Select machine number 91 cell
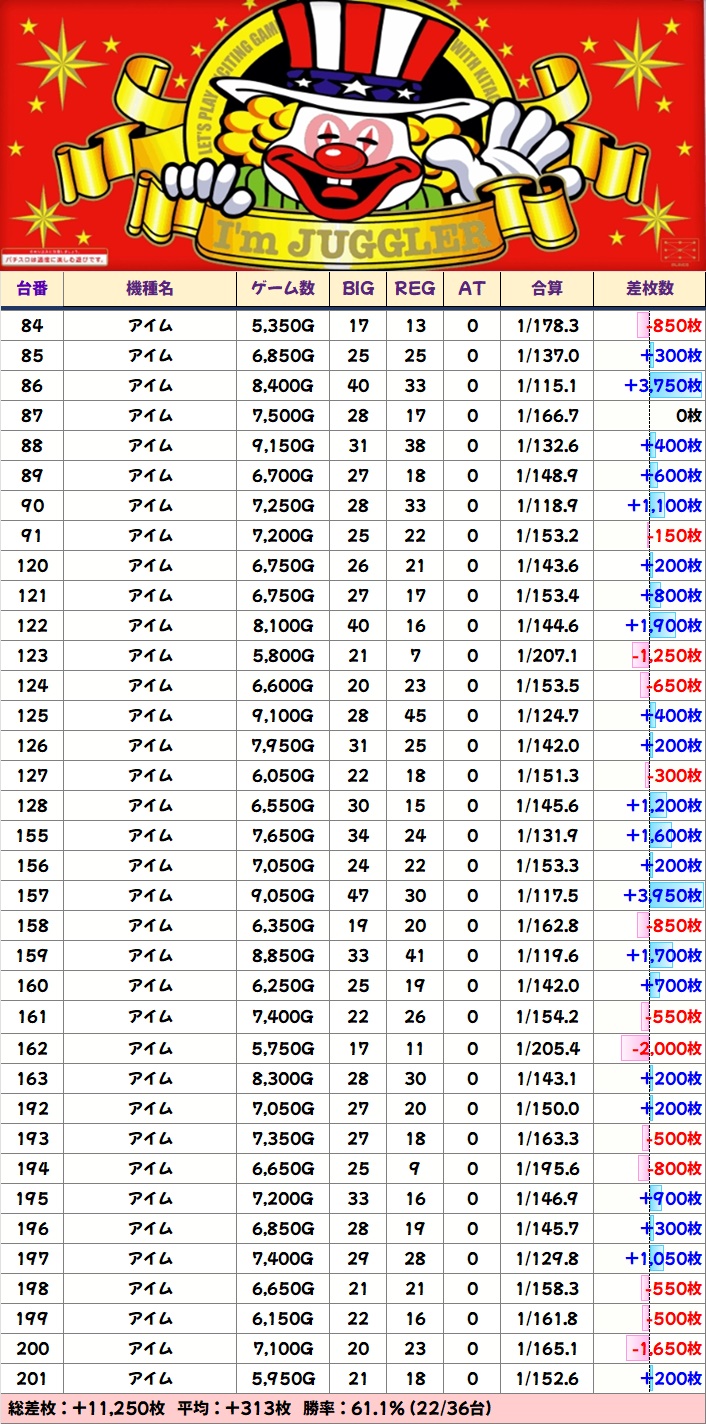 click(33, 536)
